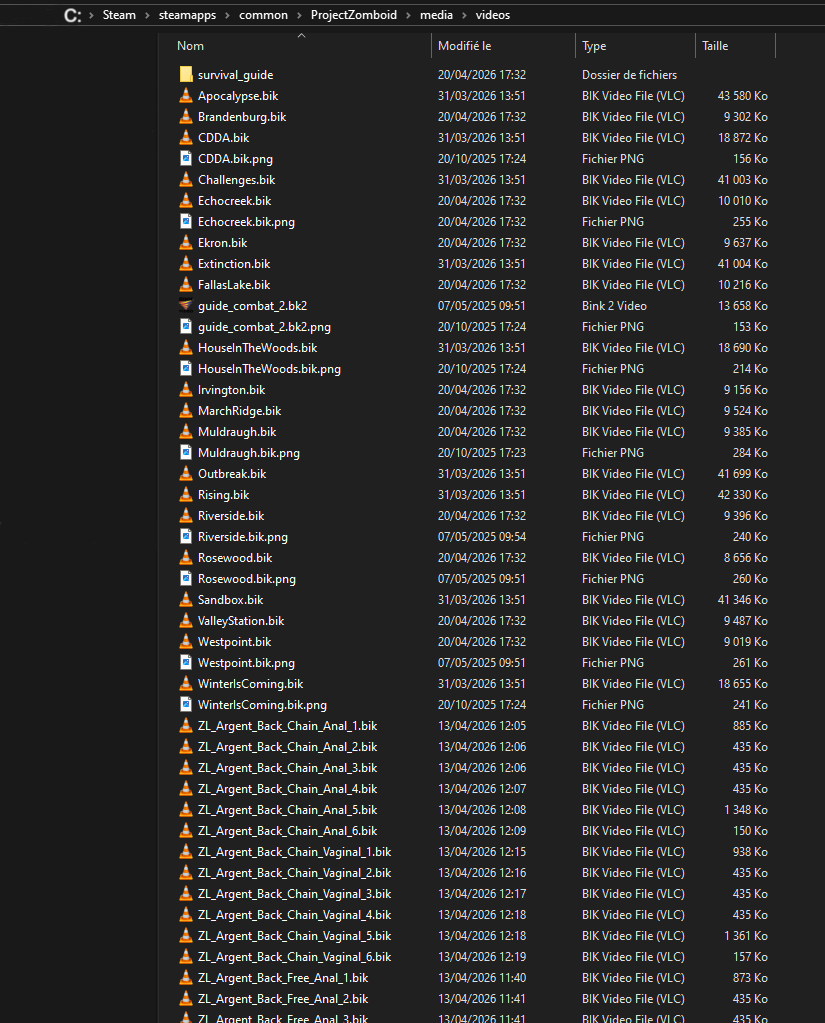Select the HouseInTheWoods.bik VLC icon
Image resolution: width=825 pixels, height=1023 pixels.
(186, 348)
